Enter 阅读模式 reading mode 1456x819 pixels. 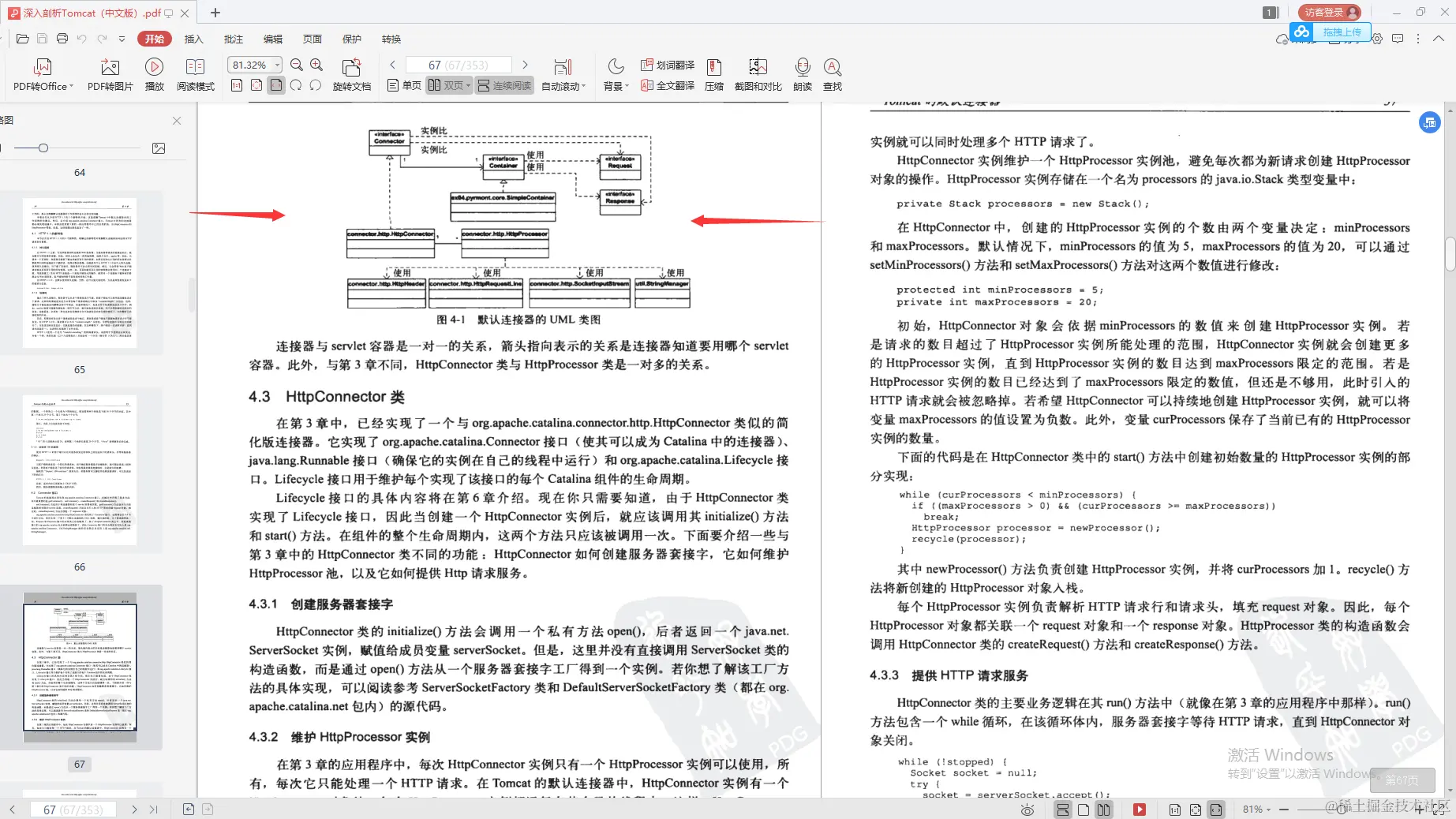[195, 73]
